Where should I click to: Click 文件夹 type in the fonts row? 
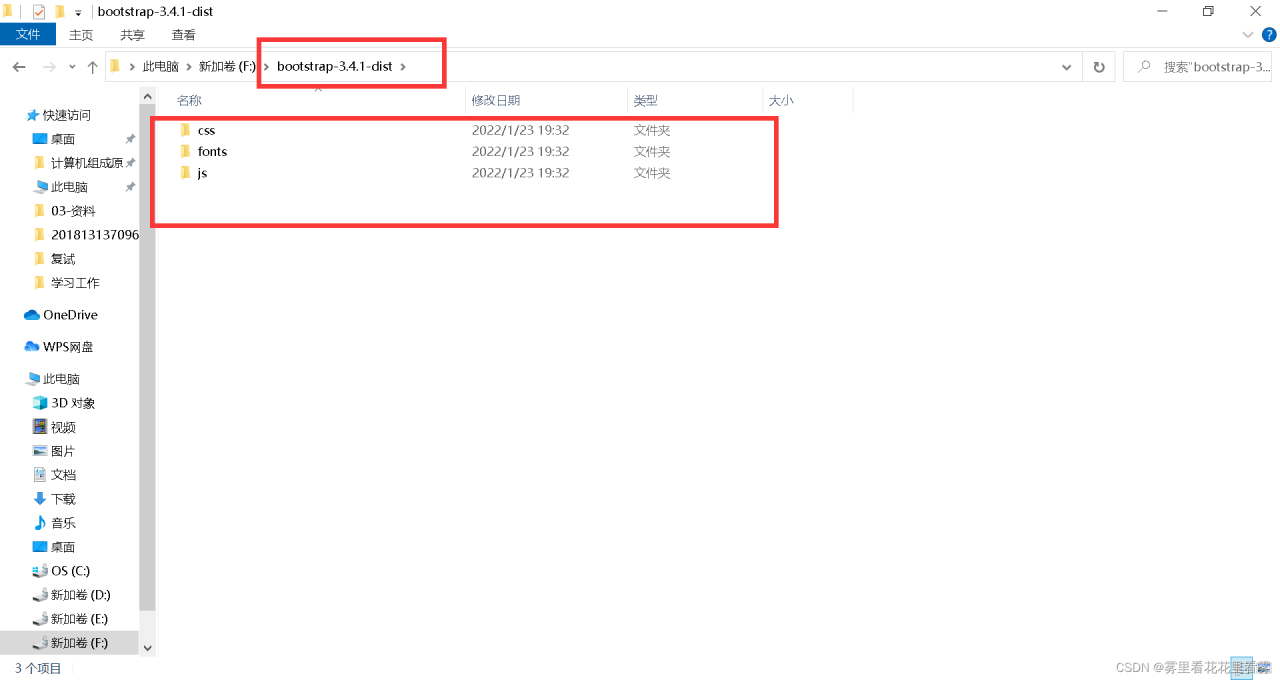click(652, 151)
